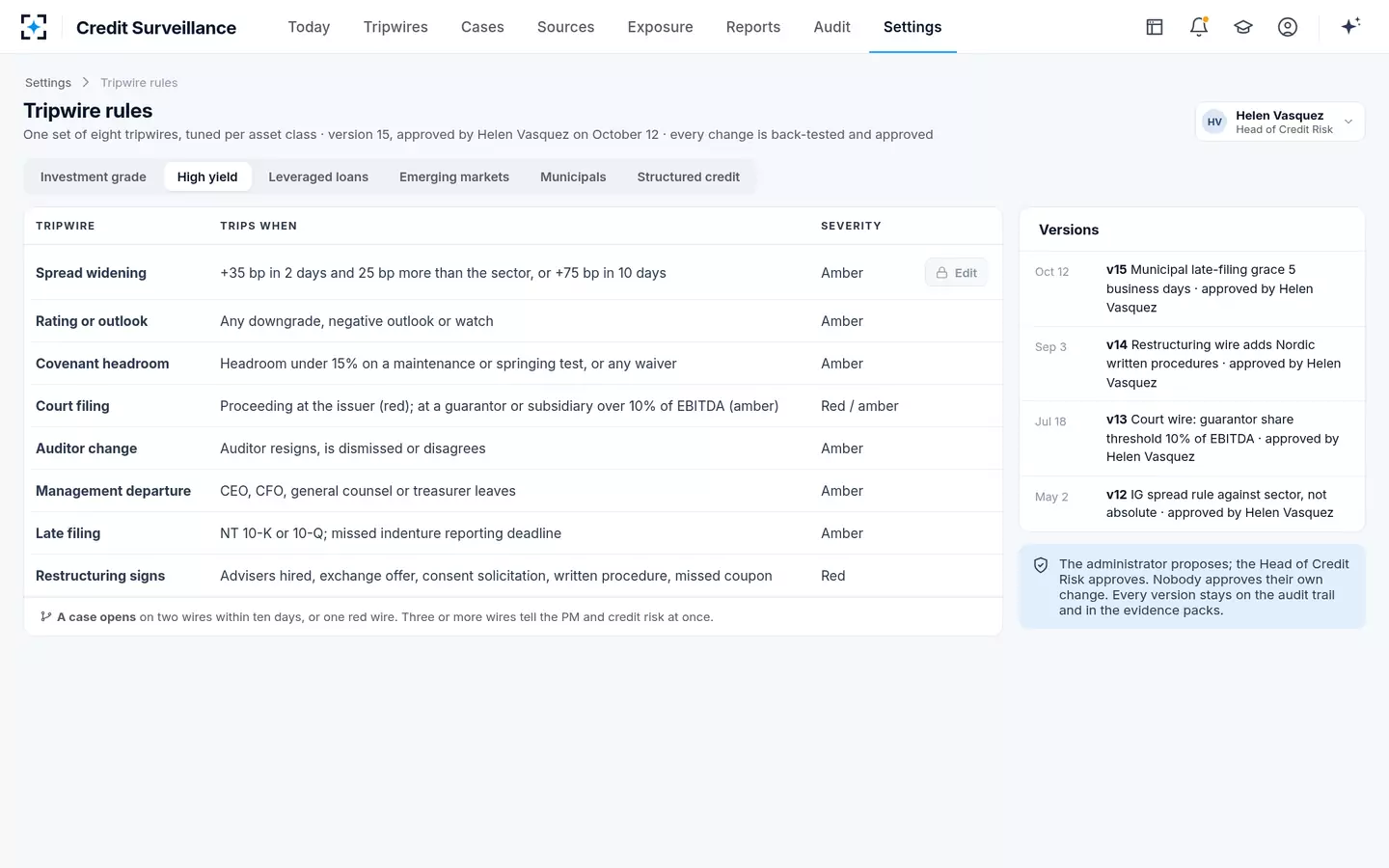Click the Credit Surveillance logo icon
The image size is (1389, 868).
tap(34, 27)
